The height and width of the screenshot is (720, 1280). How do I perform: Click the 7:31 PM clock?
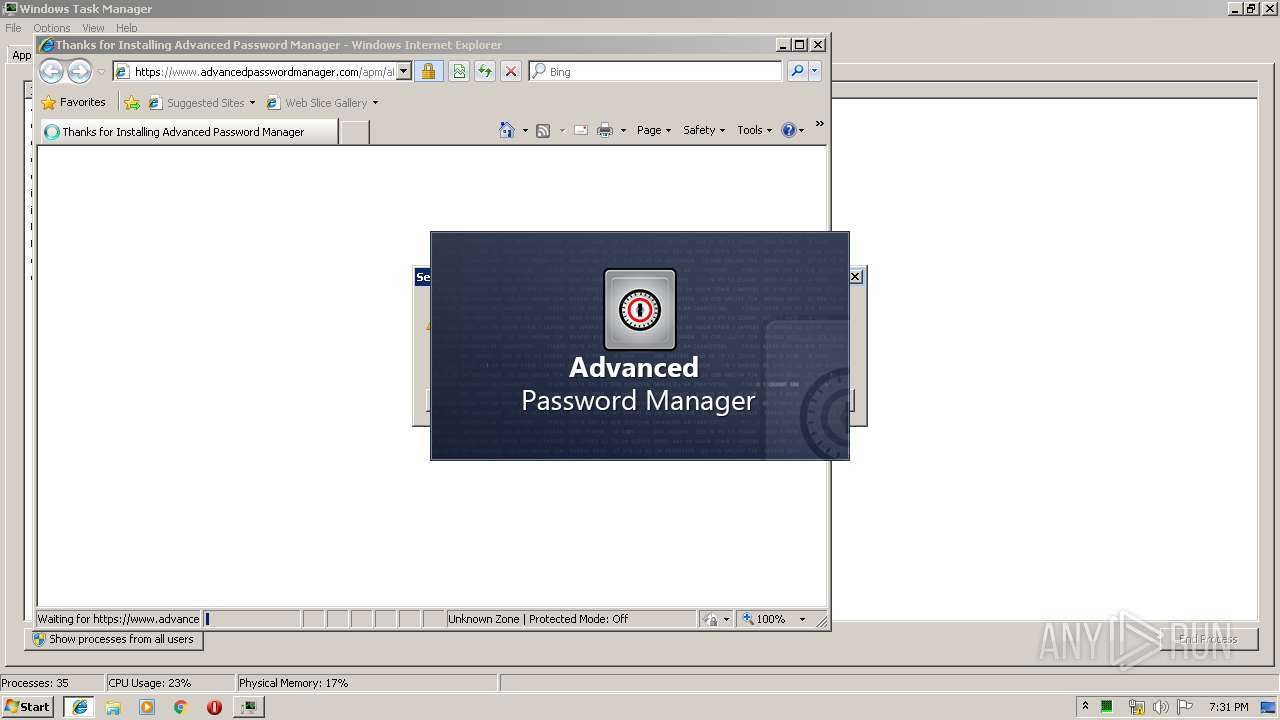(x=1228, y=707)
